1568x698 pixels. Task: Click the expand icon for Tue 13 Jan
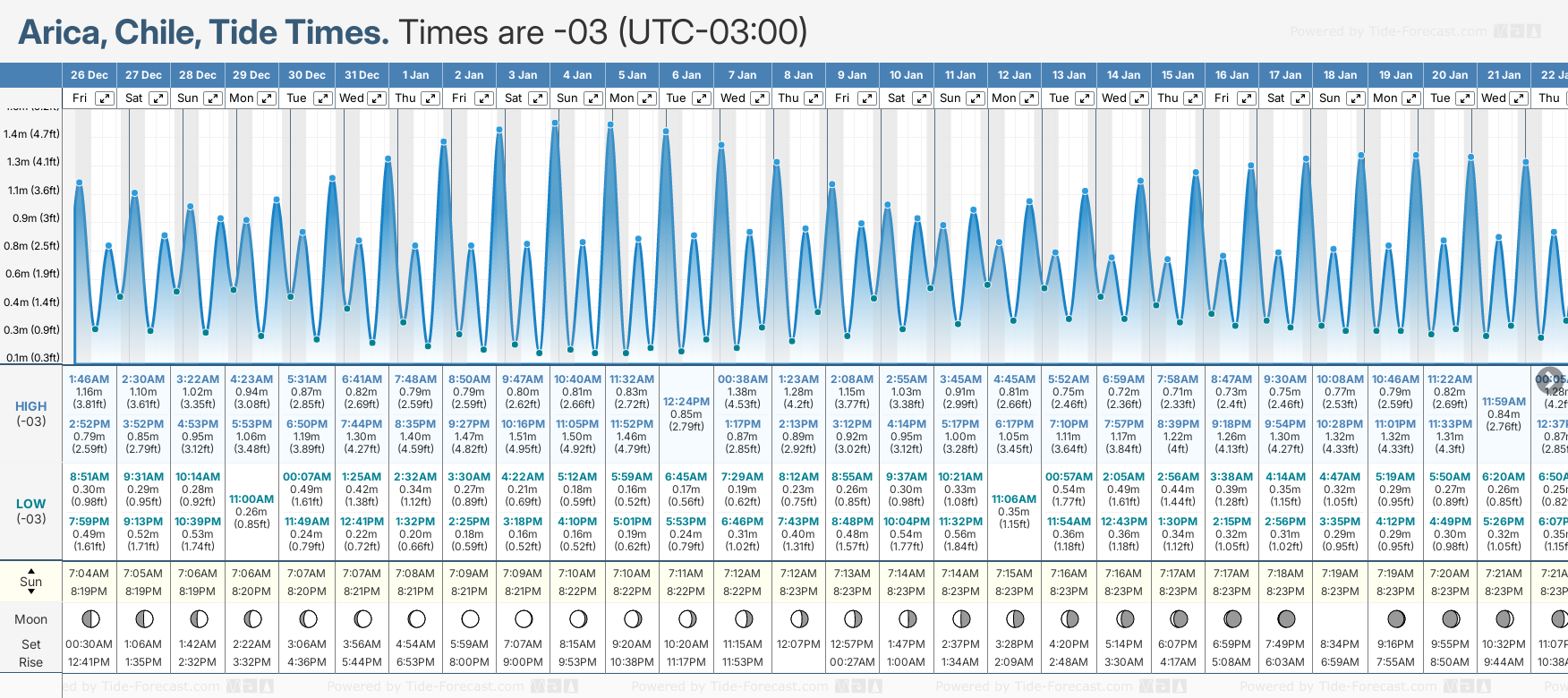[1084, 98]
